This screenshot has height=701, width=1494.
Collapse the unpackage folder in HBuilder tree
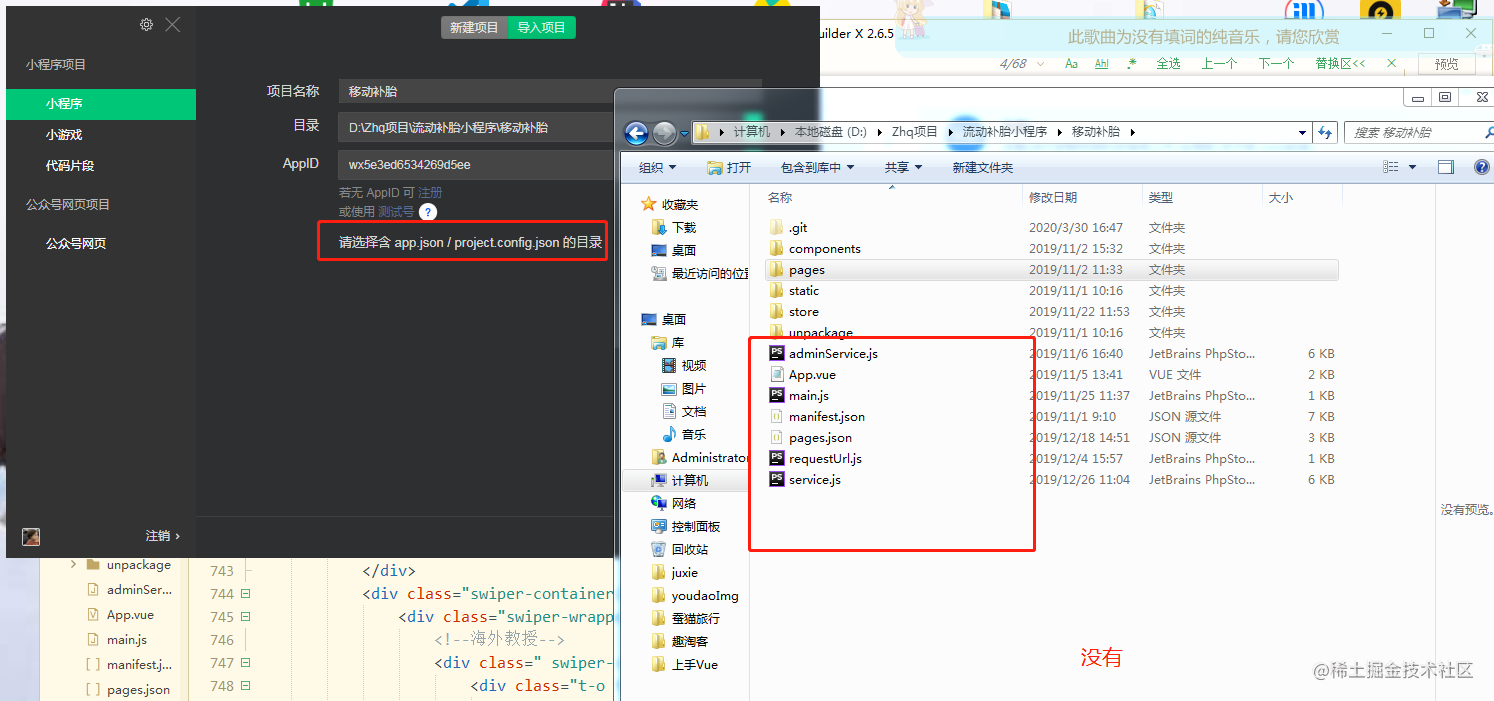pyautogui.click(x=71, y=564)
